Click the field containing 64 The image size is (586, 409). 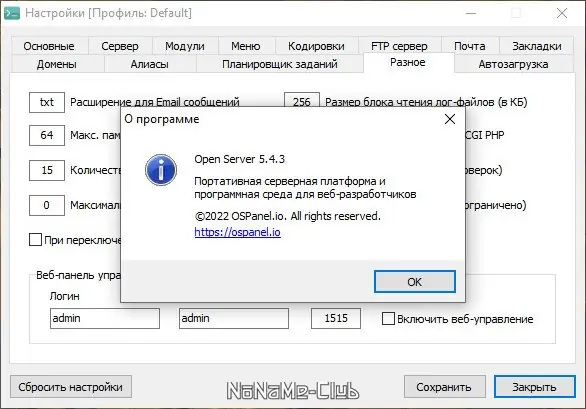point(47,135)
